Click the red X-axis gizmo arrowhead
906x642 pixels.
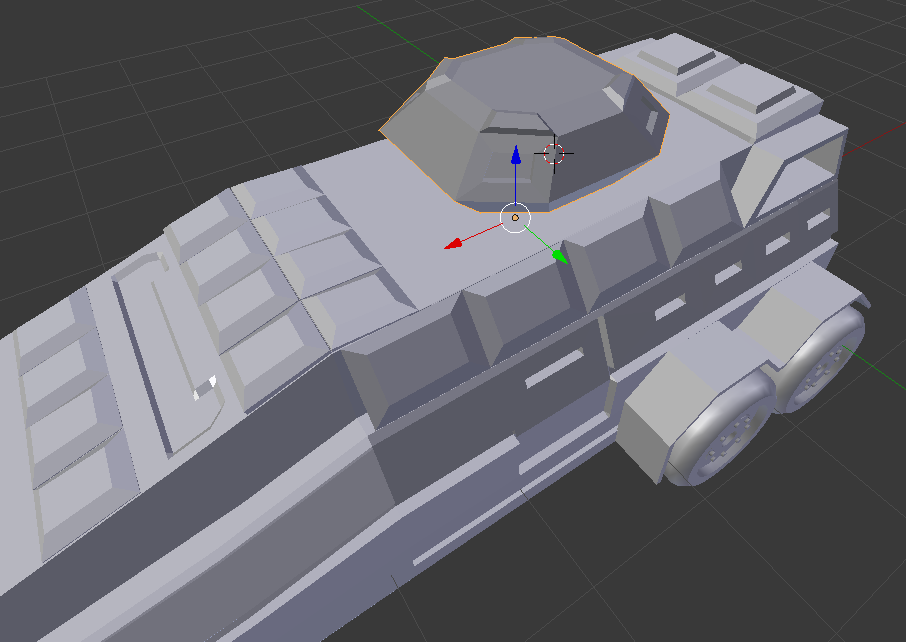pos(453,242)
